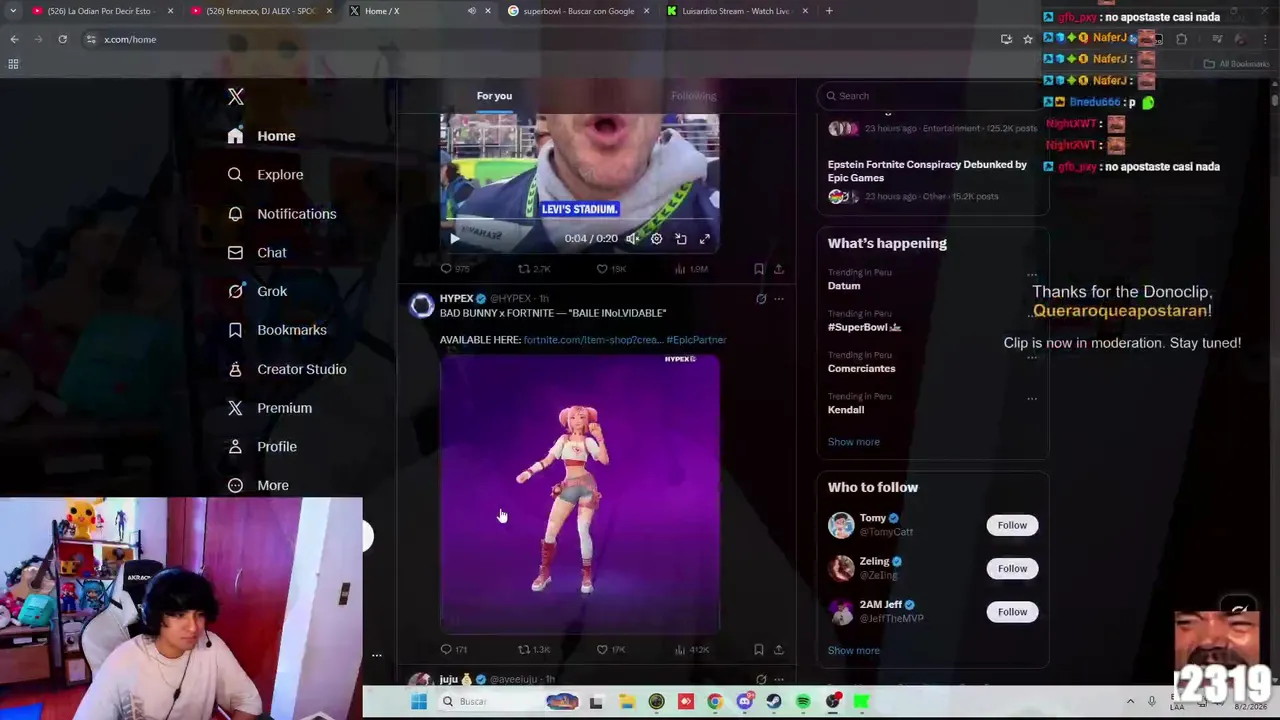Open Epstein Fortnite Conspiracy trending story
This screenshot has height=720, width=1280.
pos(927,171)
